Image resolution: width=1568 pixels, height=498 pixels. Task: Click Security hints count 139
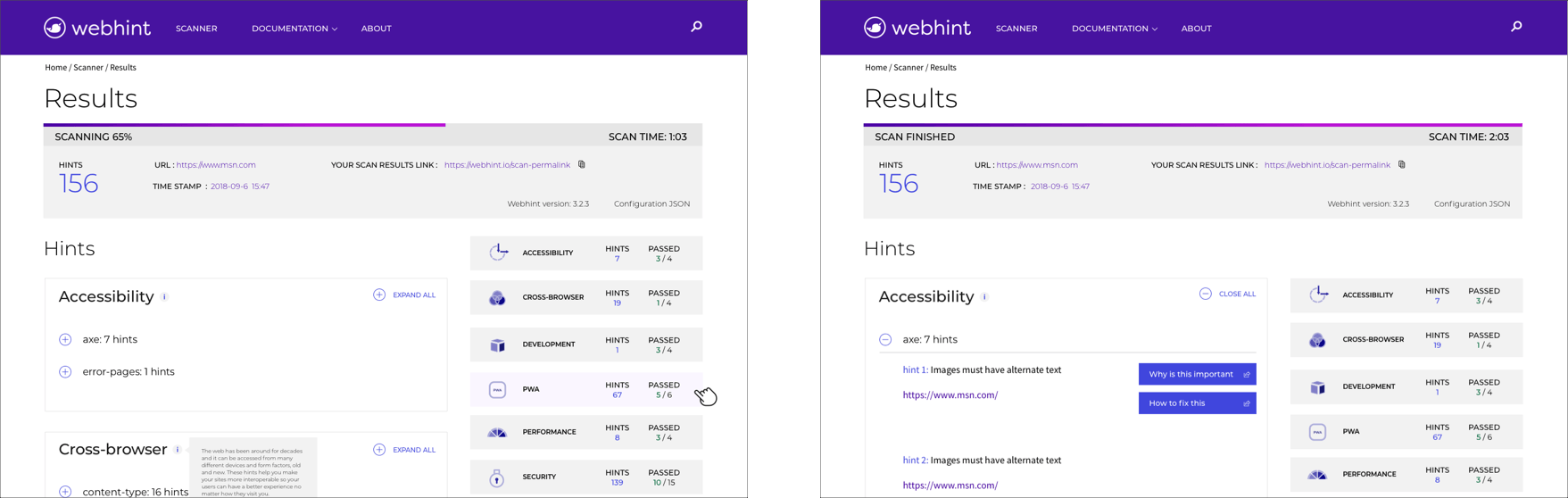(x=617, y=483)
